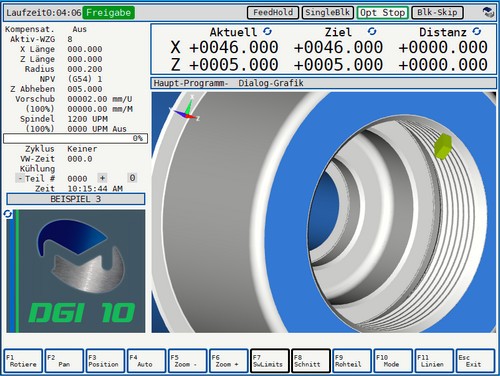The width and height of the screenshot is (500, 376).
Task: Reset part counter with 0 button
Action: [x=132, y=178]
